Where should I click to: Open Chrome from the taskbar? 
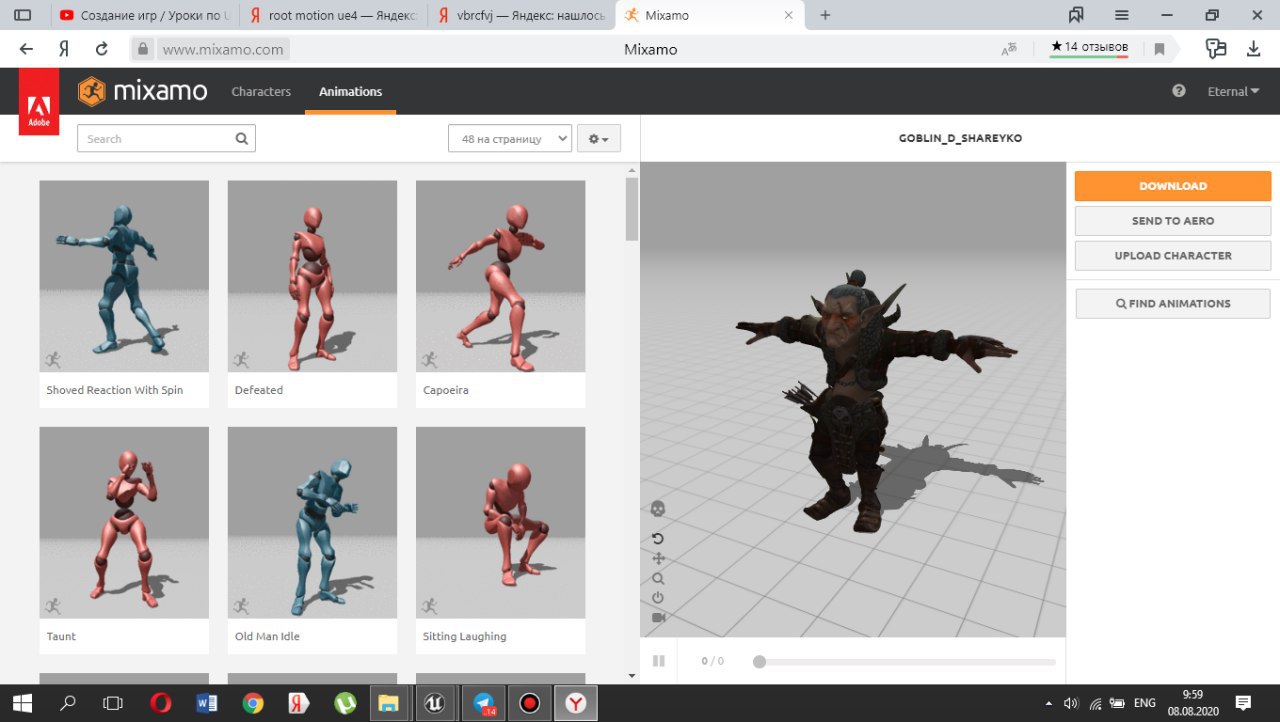tap(253, 703)
